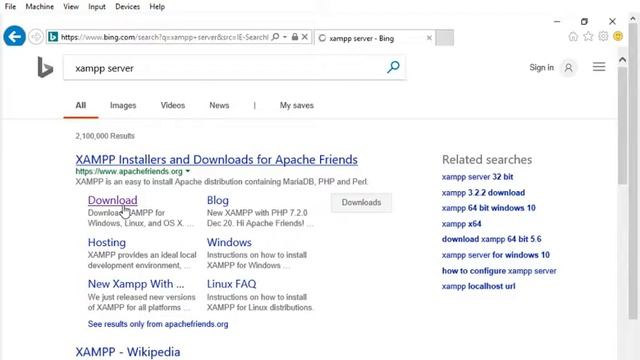Open Favorites star icon
Viewport: 640px width, 360px height.
click(588, 36)
